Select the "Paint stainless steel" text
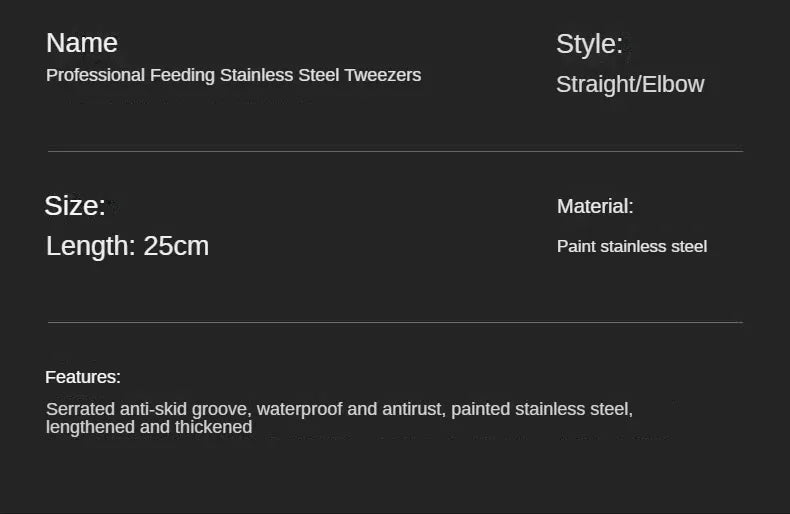 (632, 246)
